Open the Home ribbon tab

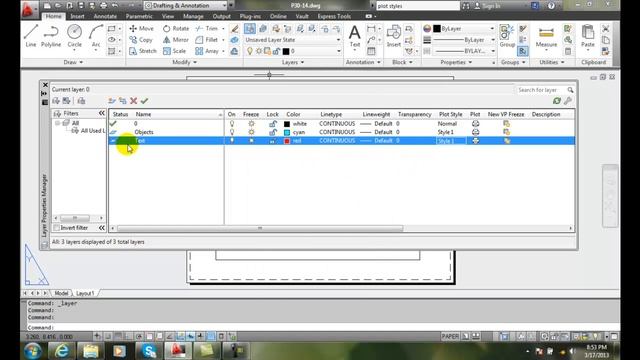tap(53, 16)
